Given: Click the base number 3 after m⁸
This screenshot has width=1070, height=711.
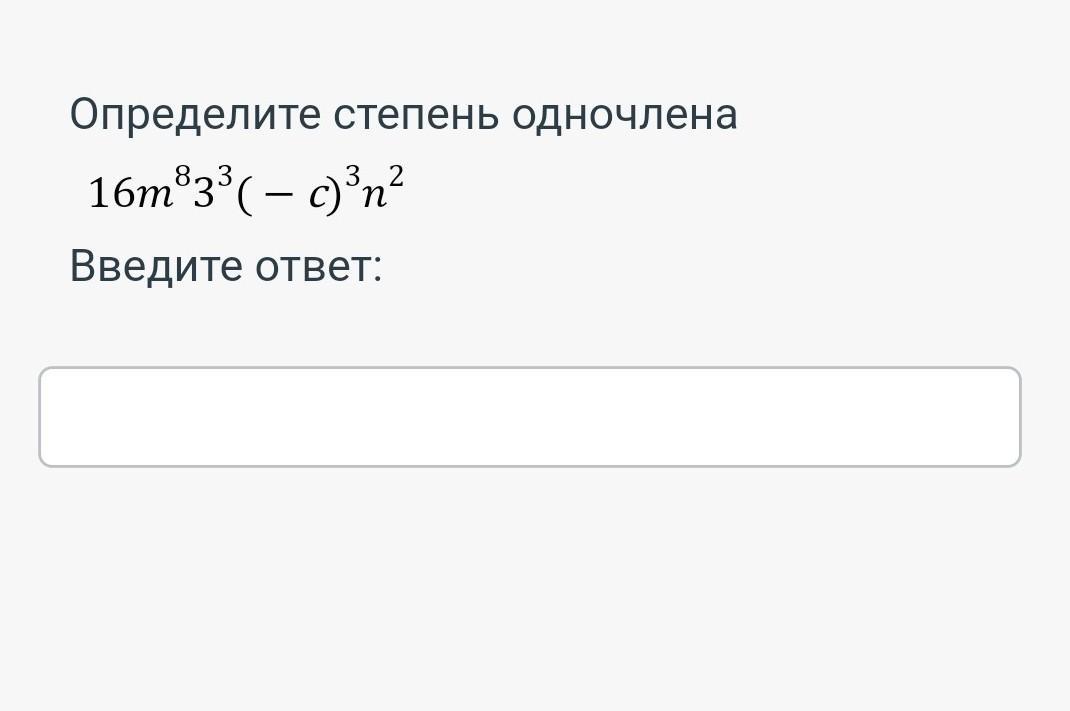Looking at the screenshot, I should (x=203, y=193).
